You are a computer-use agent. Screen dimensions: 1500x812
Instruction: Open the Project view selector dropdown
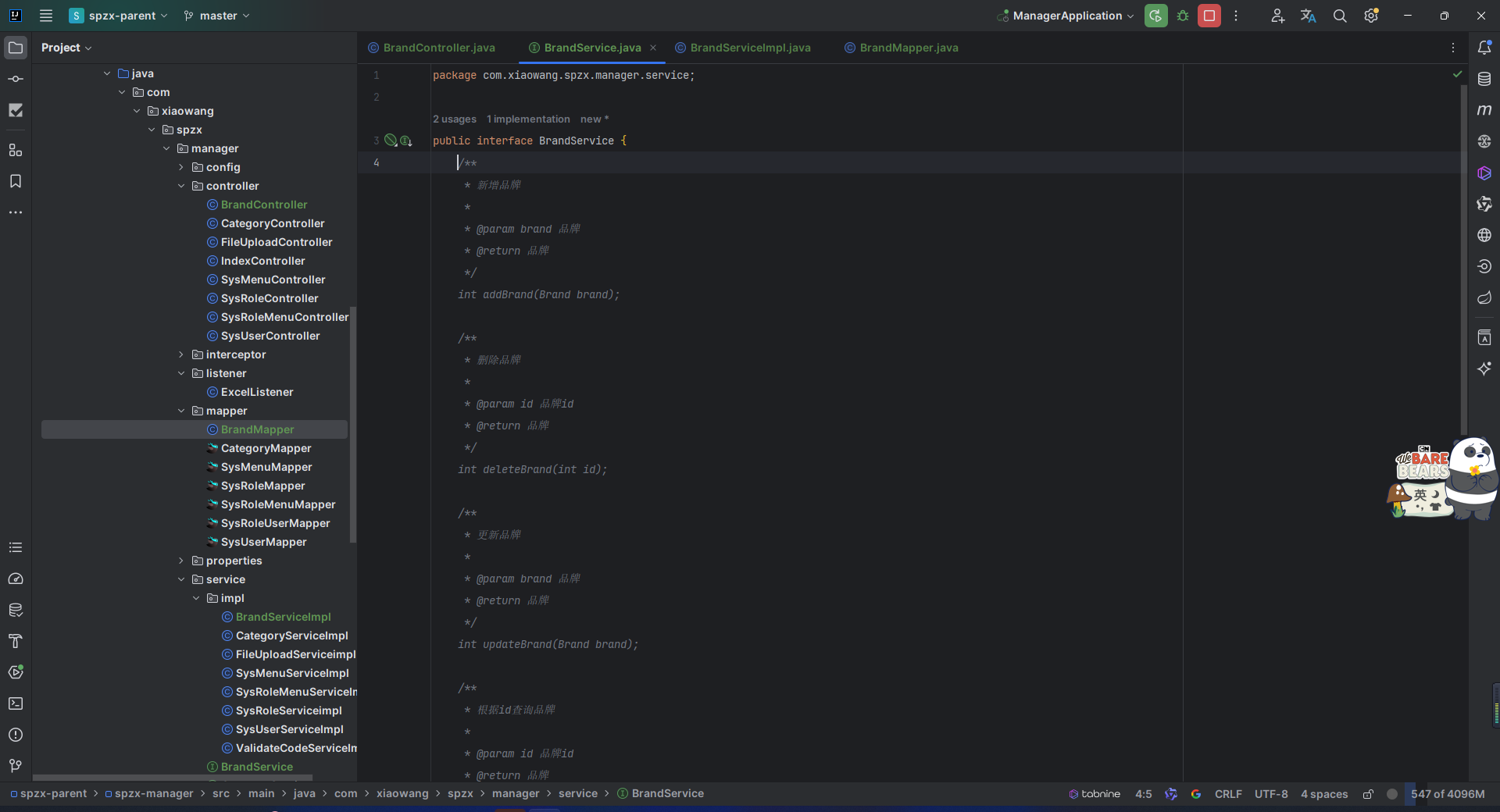(66, 48)
